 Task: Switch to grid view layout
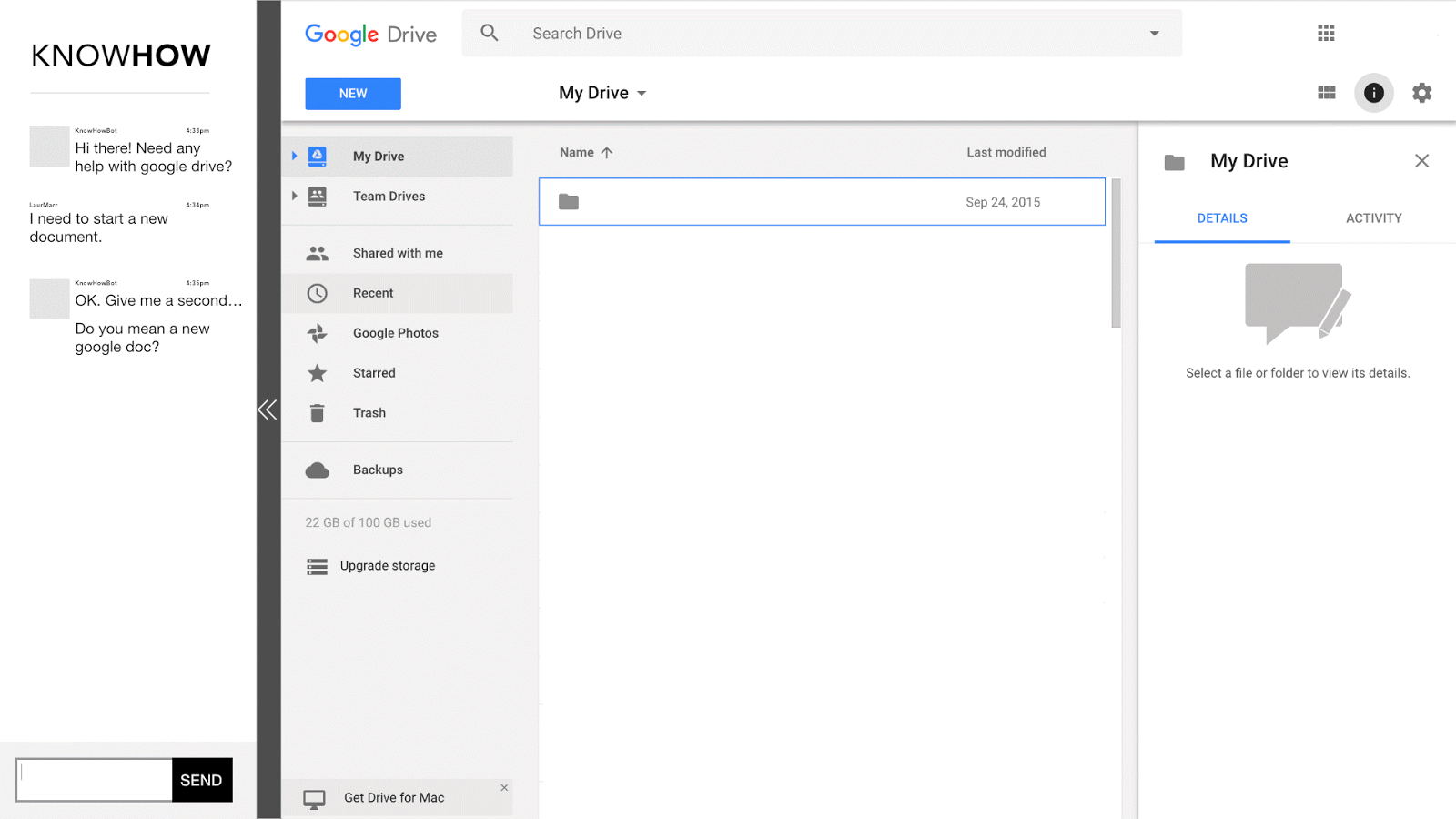(x=1326, y=93)
